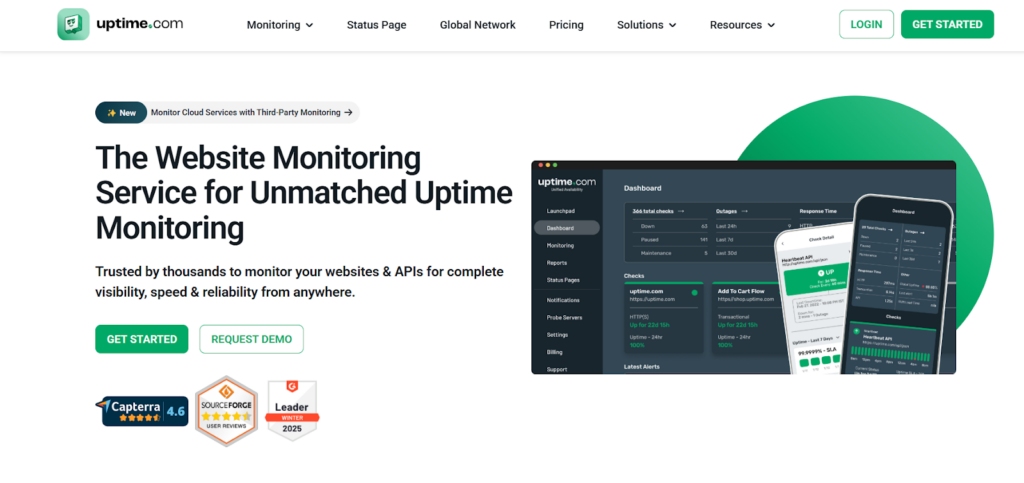Select Notifications in preview sidebar
The width and height of the screenshot is (1024, 483).
[563, 300]
